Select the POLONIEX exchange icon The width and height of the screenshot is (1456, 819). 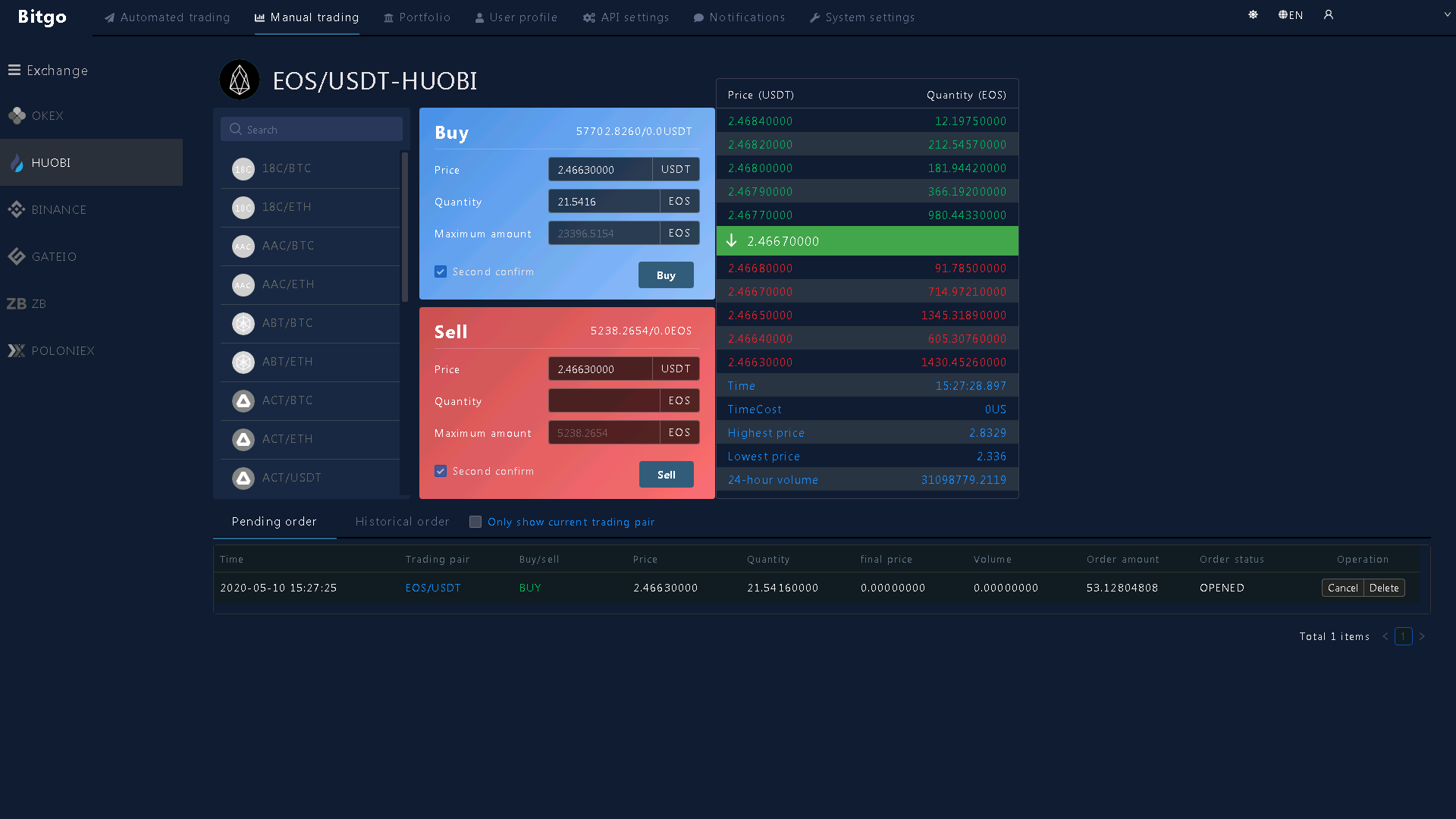[16, 350]
